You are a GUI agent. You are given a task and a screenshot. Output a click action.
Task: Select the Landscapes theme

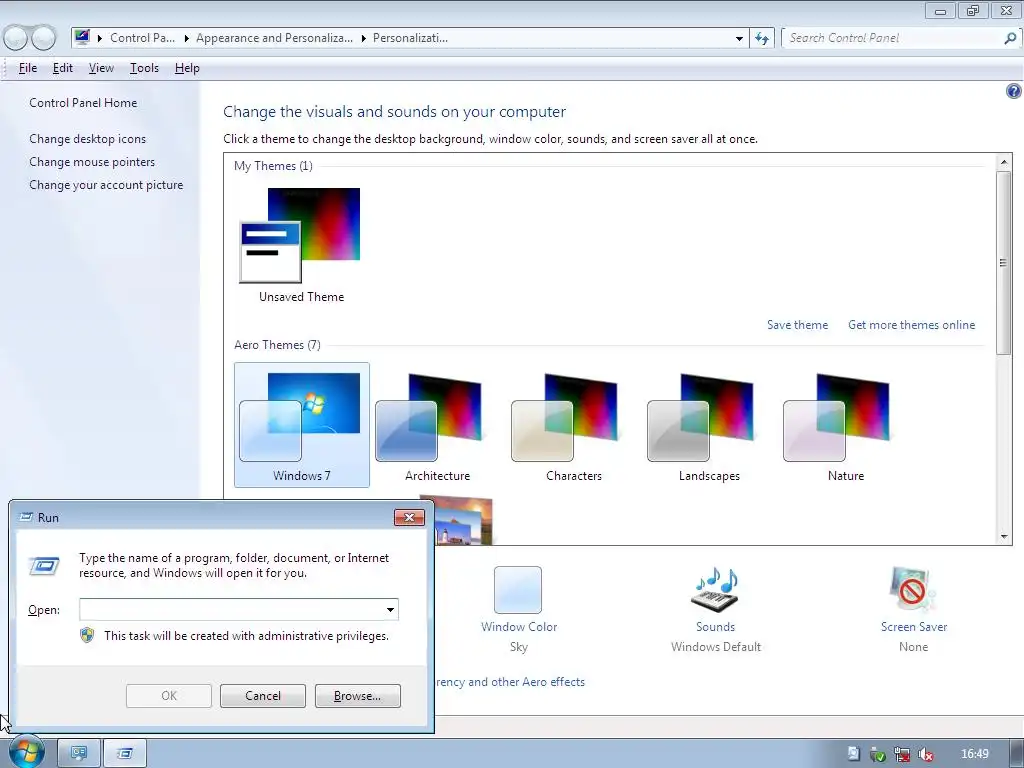(x=709, y=424)
